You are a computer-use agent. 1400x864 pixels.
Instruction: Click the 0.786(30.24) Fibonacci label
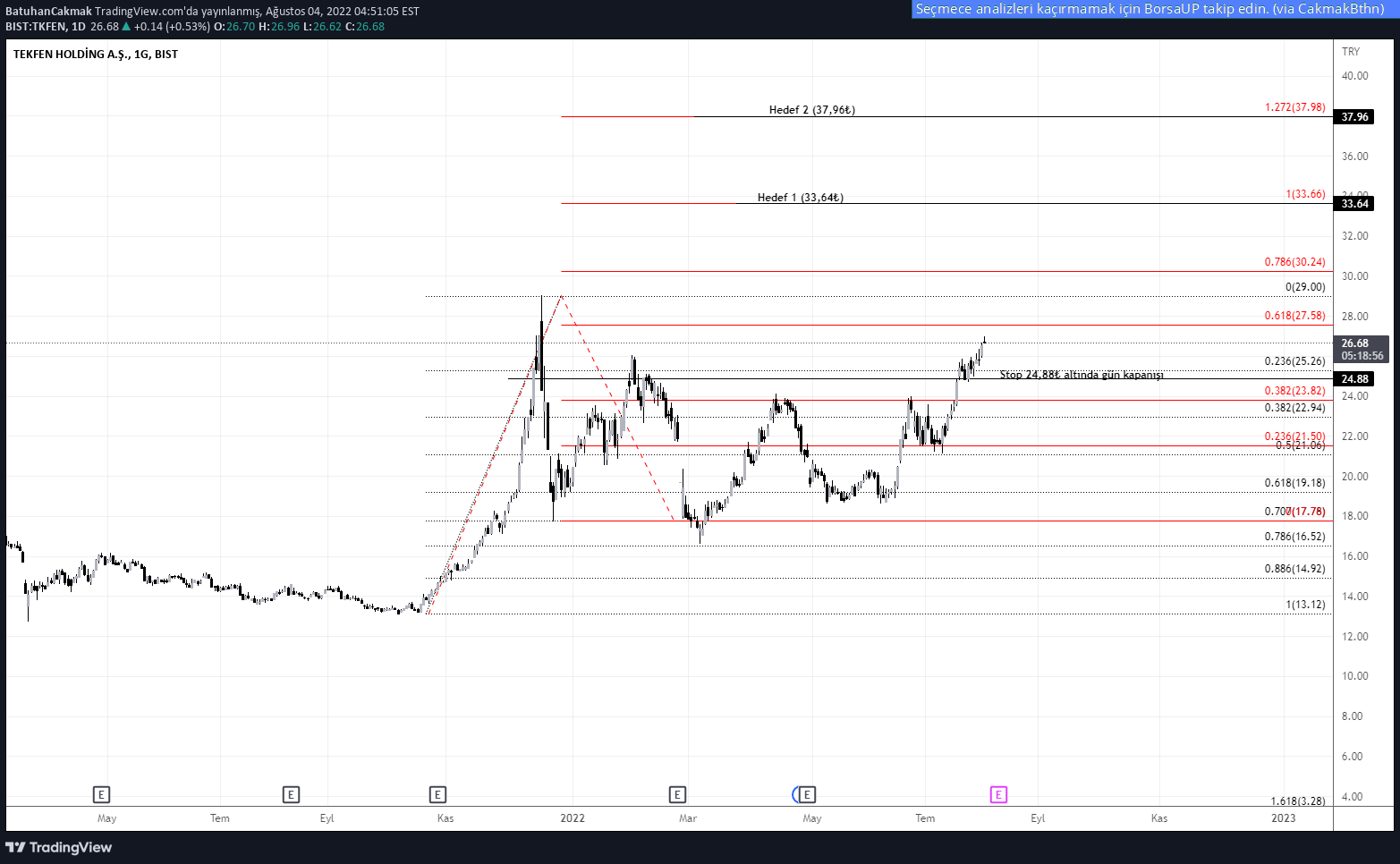tap(1295, 261)
